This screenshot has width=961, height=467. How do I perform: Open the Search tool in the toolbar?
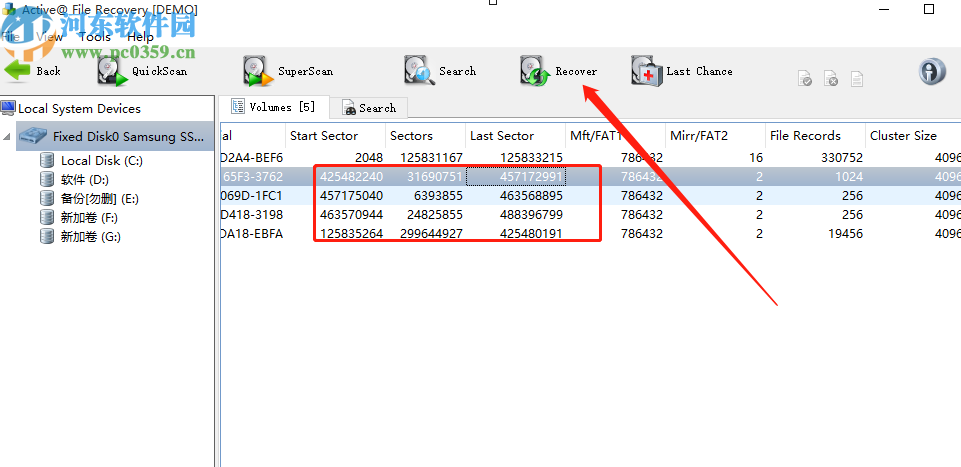point(439,71)
